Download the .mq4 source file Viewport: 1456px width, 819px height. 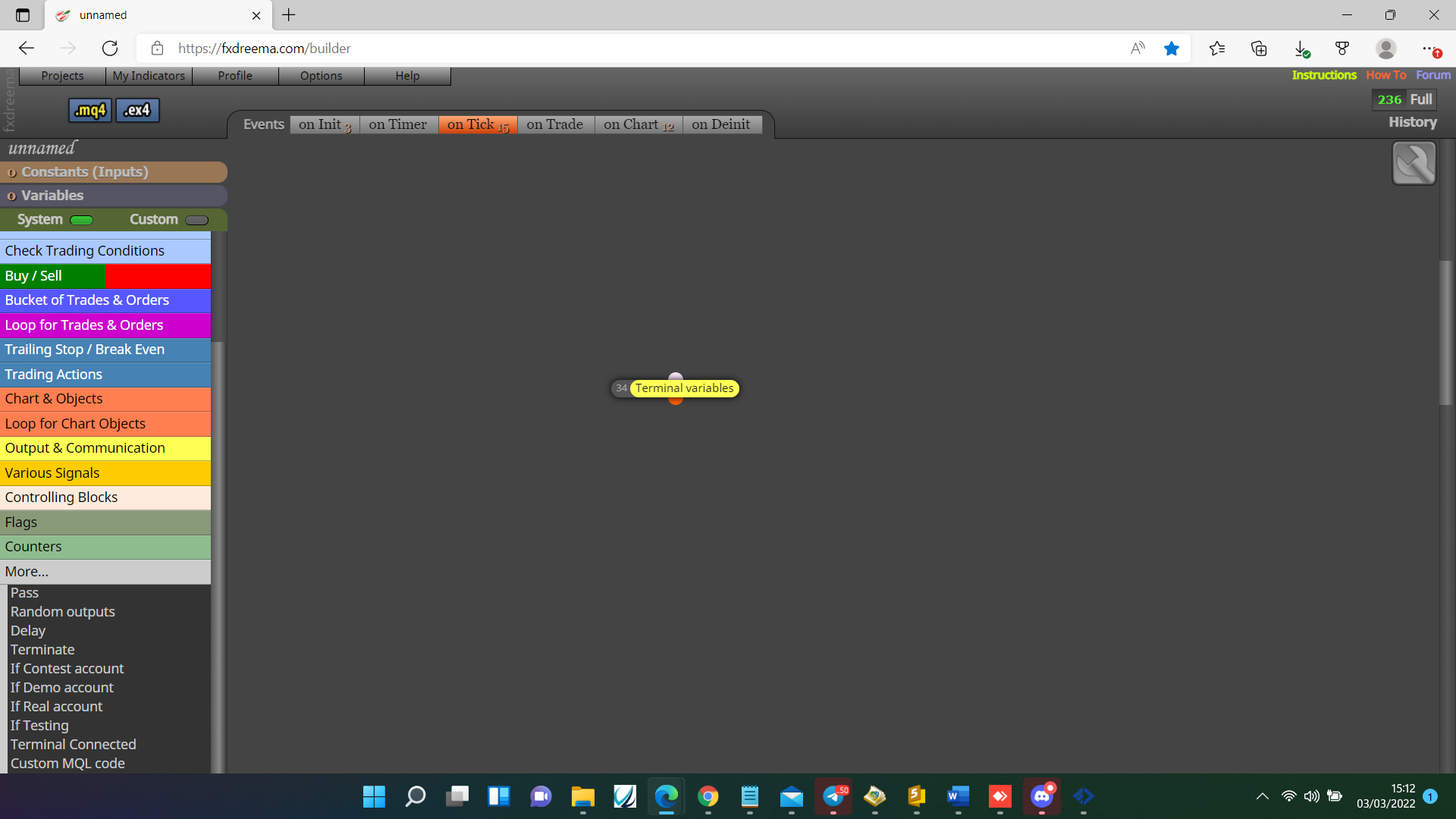click(x=90, y=111)
